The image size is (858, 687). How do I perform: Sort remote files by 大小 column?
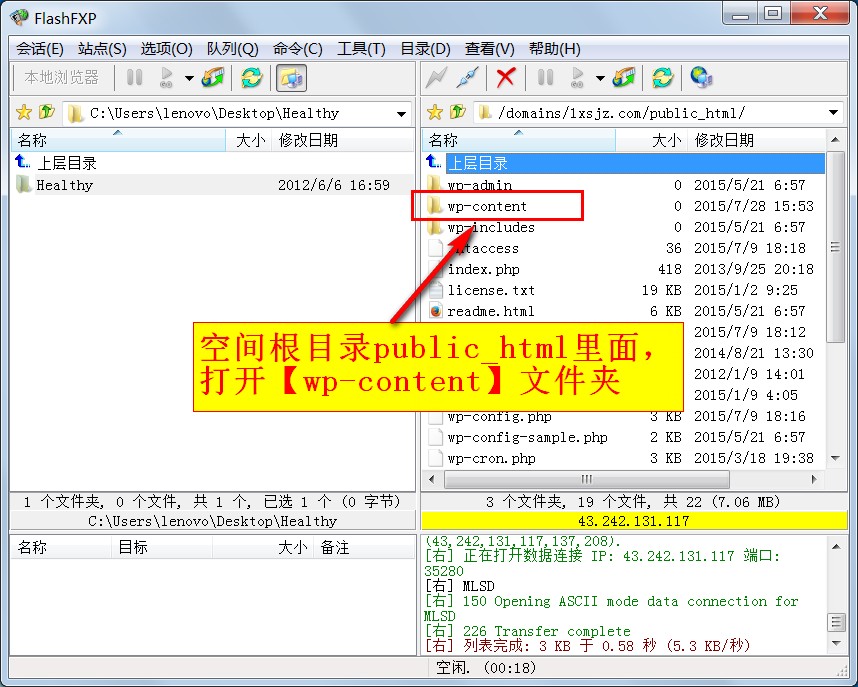click(x=651, y=141)
